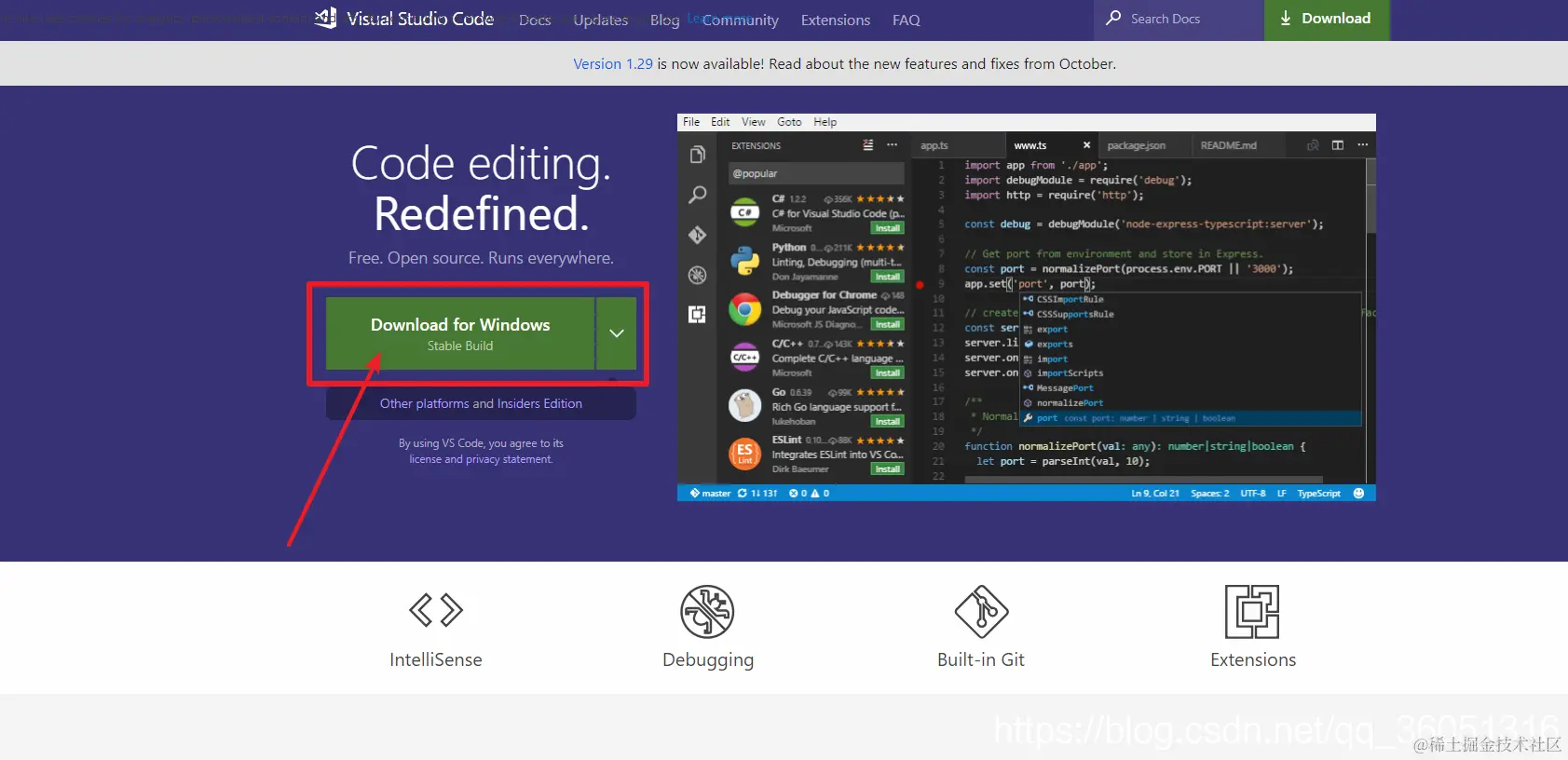Screen dimensions: 1568x760
Task: Open the File menu in the editor screenshot
Action: [x=691, y=122]
